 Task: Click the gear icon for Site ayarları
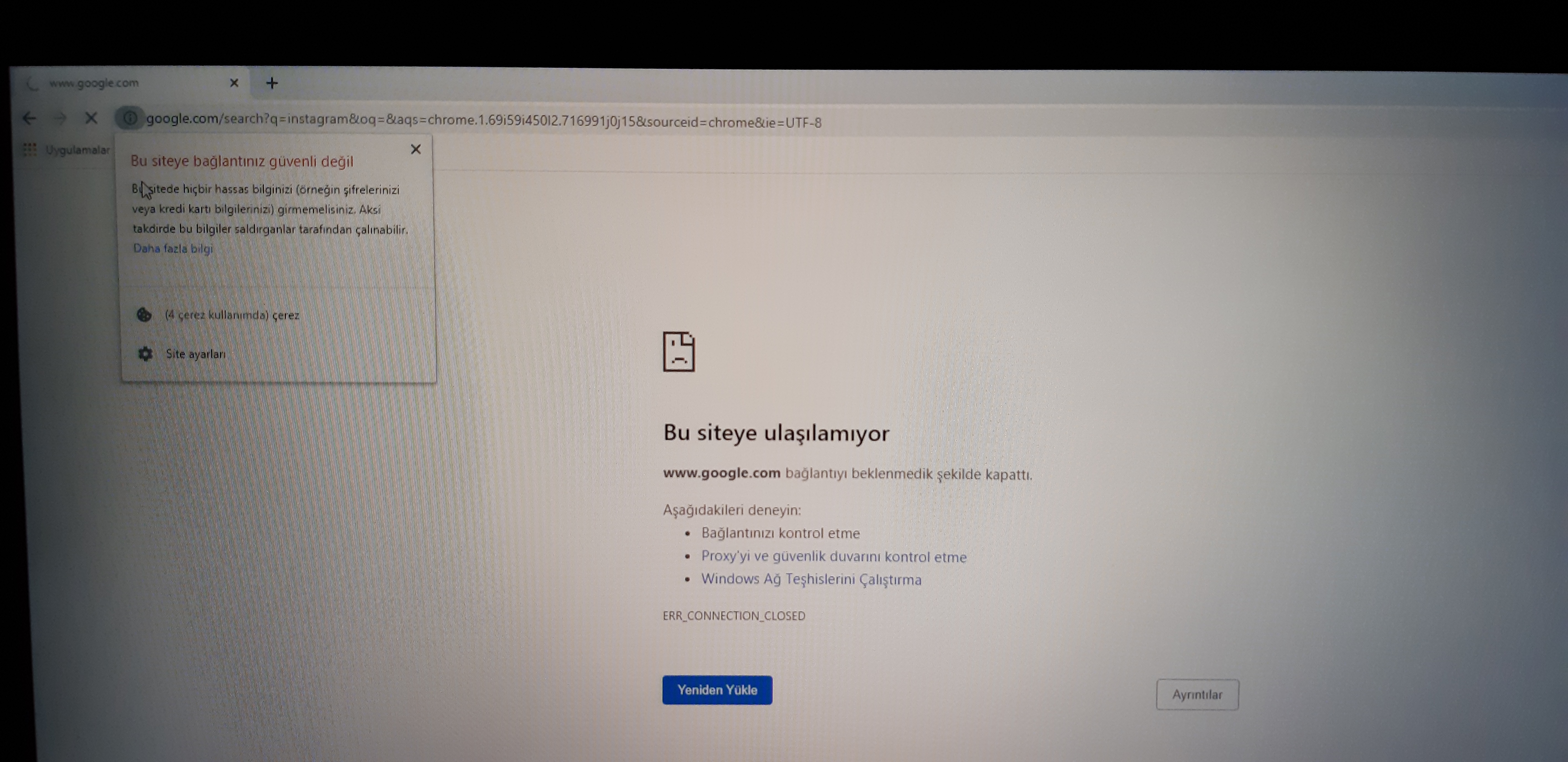point(145,354)
